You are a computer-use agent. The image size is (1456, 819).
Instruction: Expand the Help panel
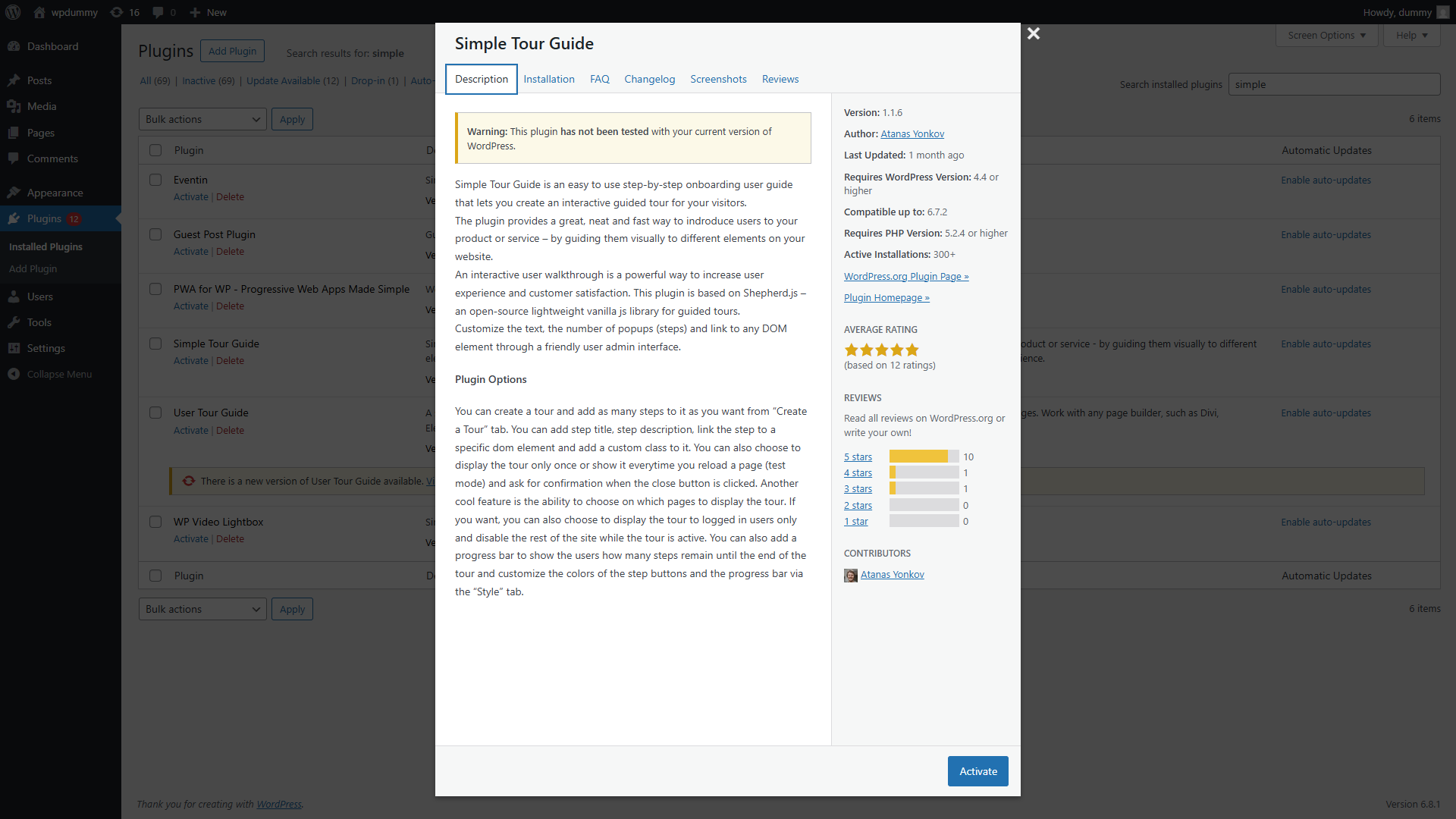1411,35
